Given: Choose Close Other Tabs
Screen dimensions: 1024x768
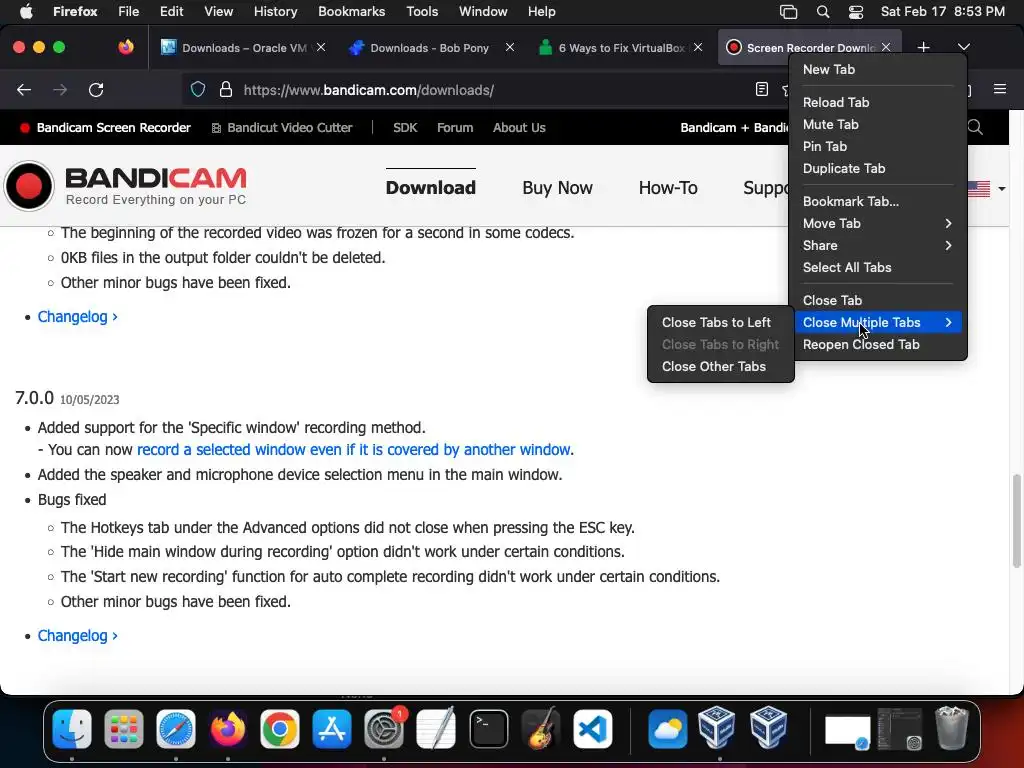Looking at the screenshot, I should pyautogui.click(x=720, y=366).
